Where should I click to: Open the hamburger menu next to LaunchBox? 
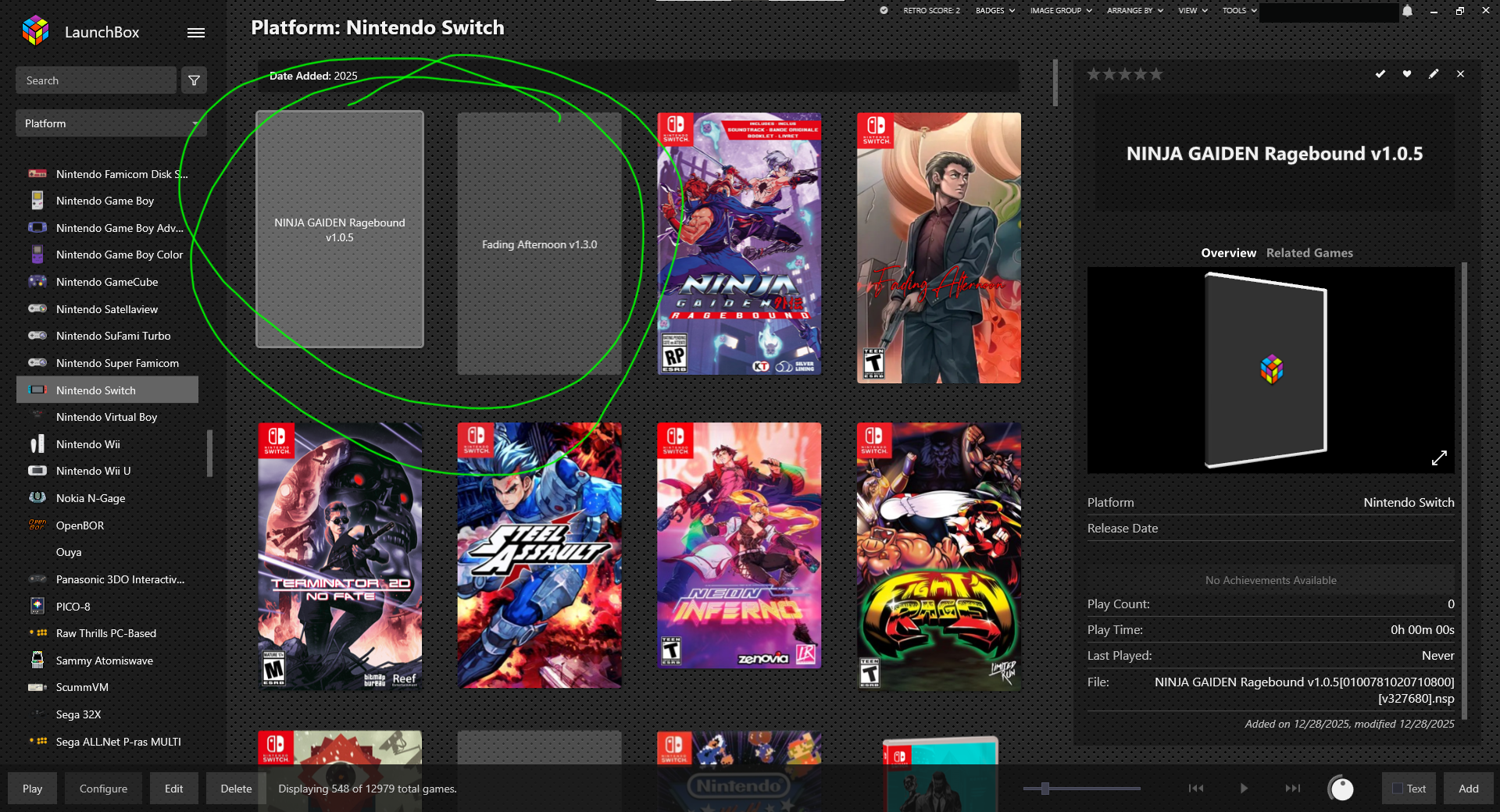196,33
